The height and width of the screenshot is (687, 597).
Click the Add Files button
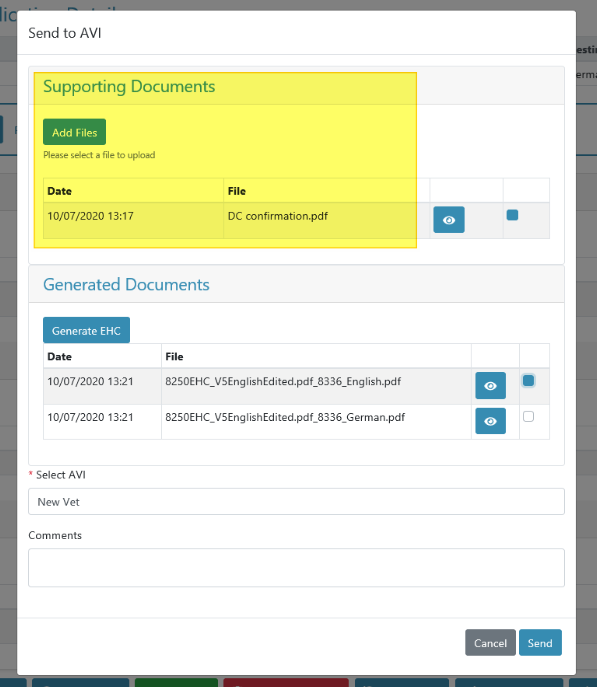(x=74, y=132)
